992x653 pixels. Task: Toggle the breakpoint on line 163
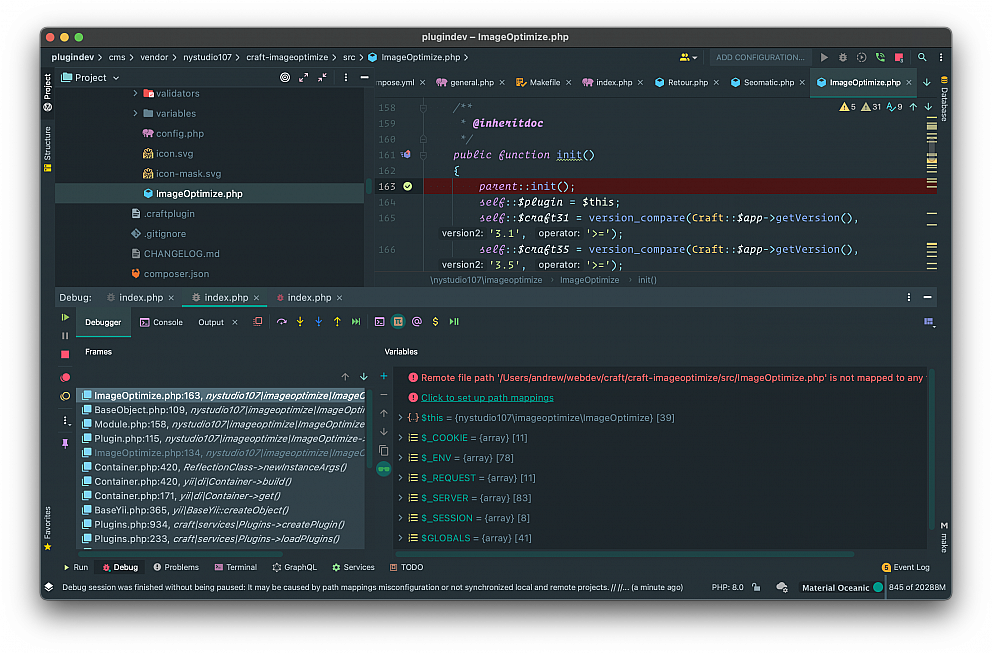coord(407,186)
